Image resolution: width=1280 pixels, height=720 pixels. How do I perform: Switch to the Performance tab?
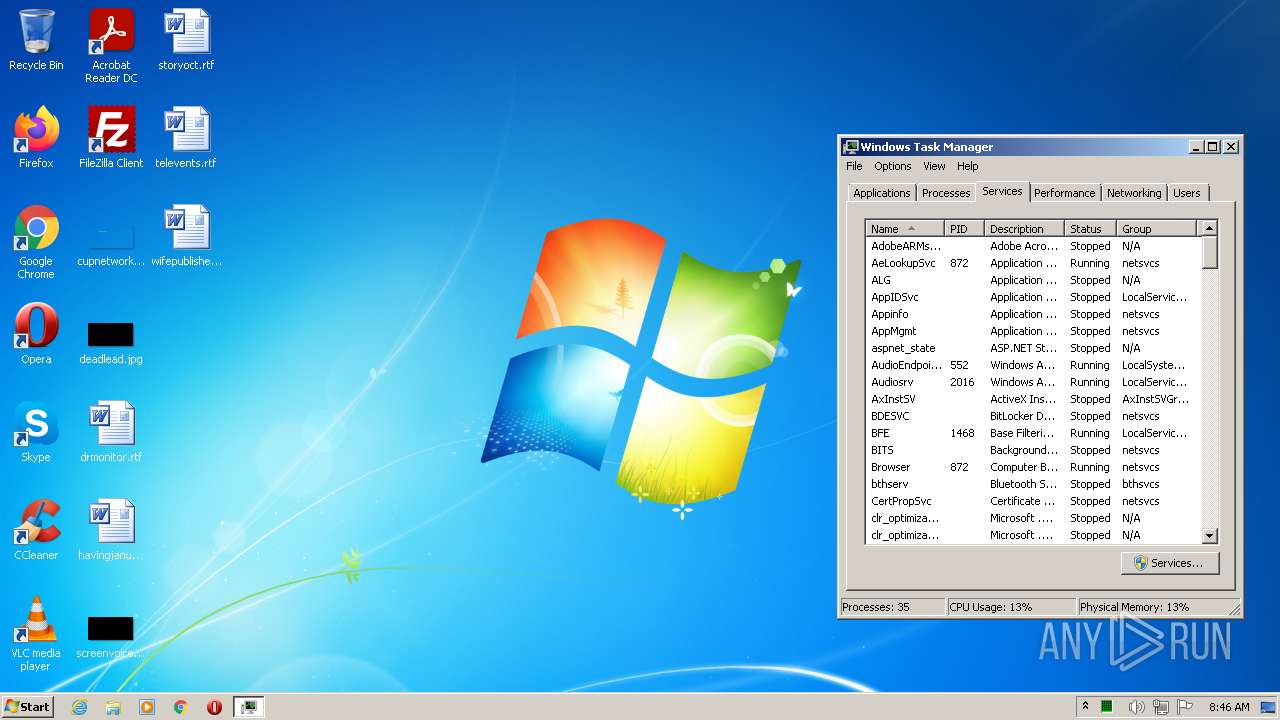click(x=1065, y=193)
